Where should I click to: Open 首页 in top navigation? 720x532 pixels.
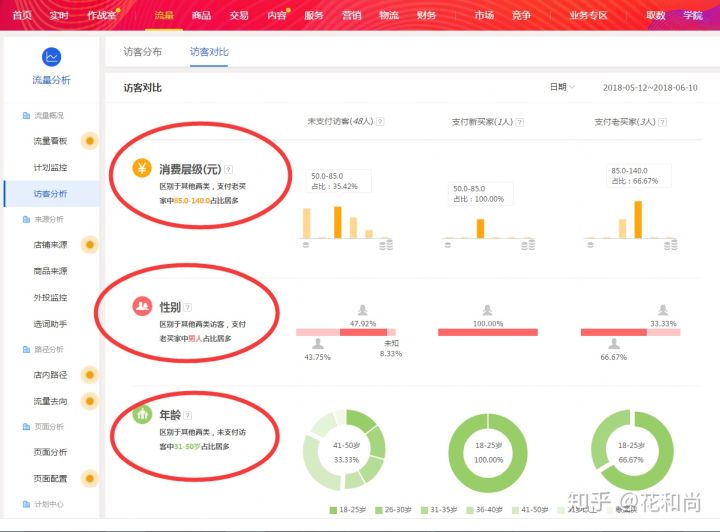click(22, 15)
